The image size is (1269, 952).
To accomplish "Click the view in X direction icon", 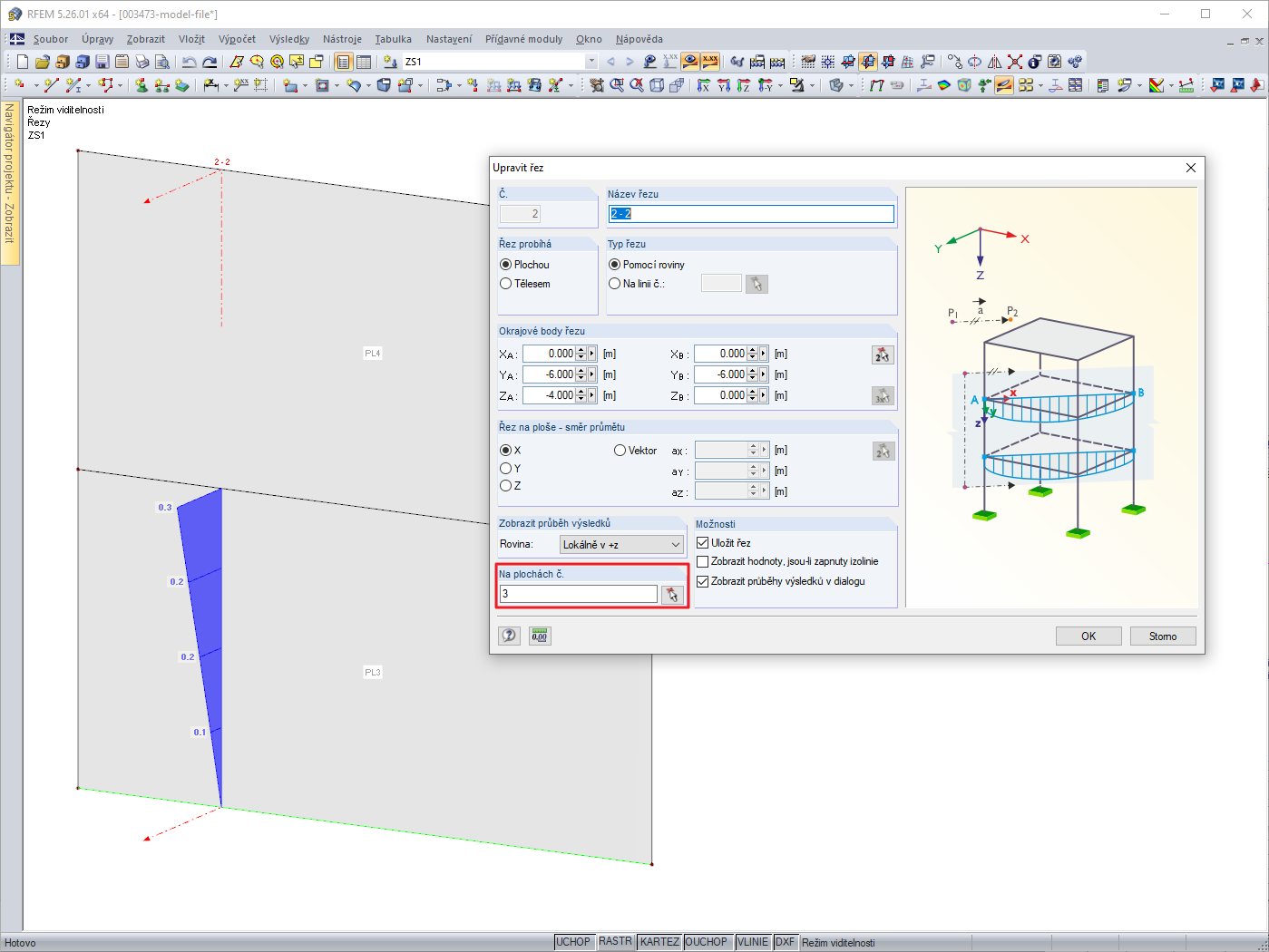I will coord(704,85).
